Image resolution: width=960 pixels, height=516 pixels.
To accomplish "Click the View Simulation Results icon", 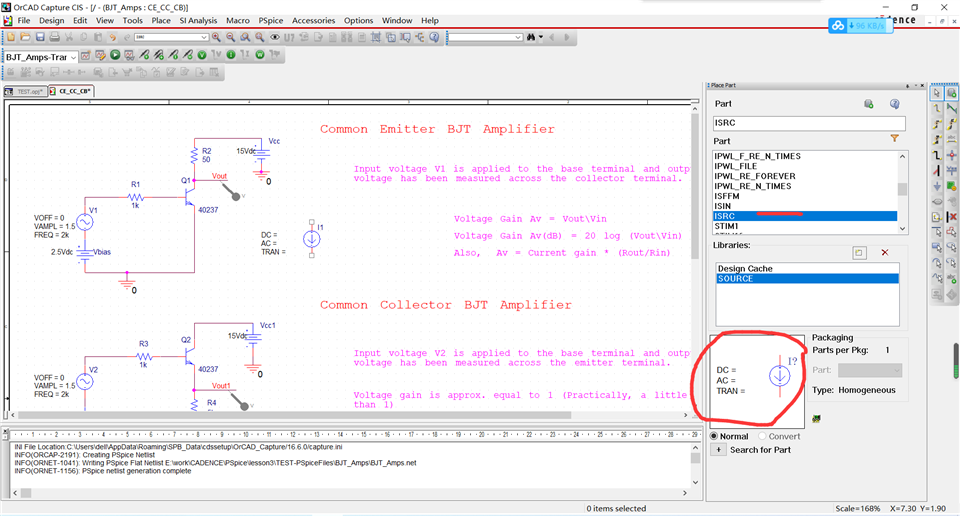I will (x=129, y=56).
